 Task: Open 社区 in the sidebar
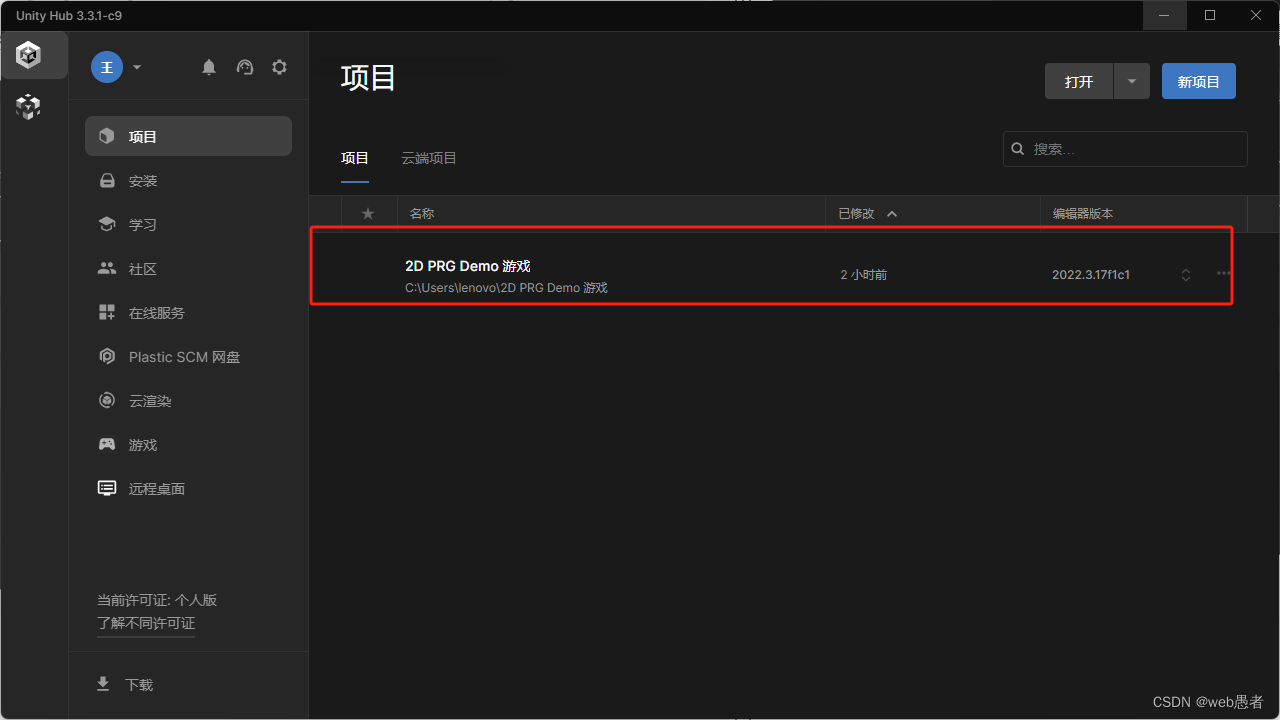pyautogui.click(x=188, y=269)
